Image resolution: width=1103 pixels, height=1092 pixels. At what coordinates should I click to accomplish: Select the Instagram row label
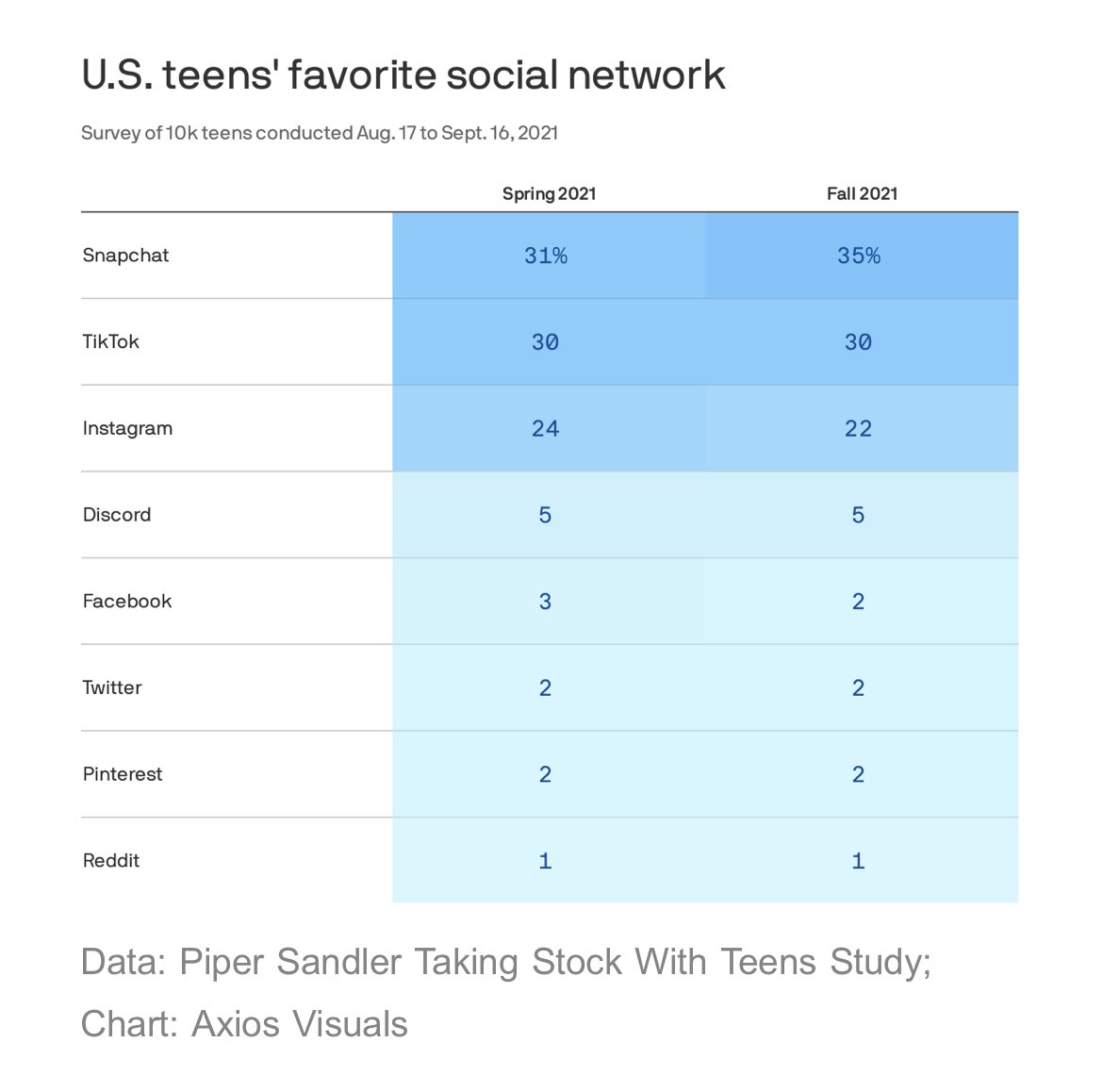[127, 429]
